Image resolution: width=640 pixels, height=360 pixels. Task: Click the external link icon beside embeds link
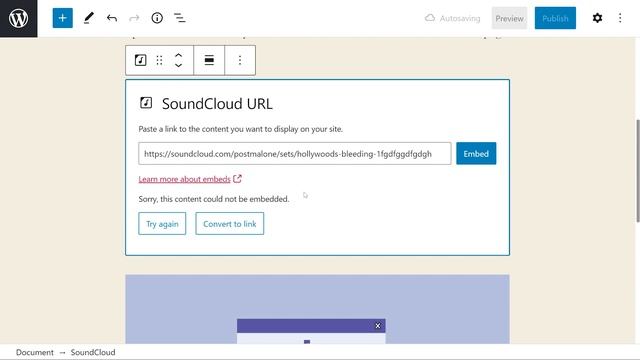[237, 179]
